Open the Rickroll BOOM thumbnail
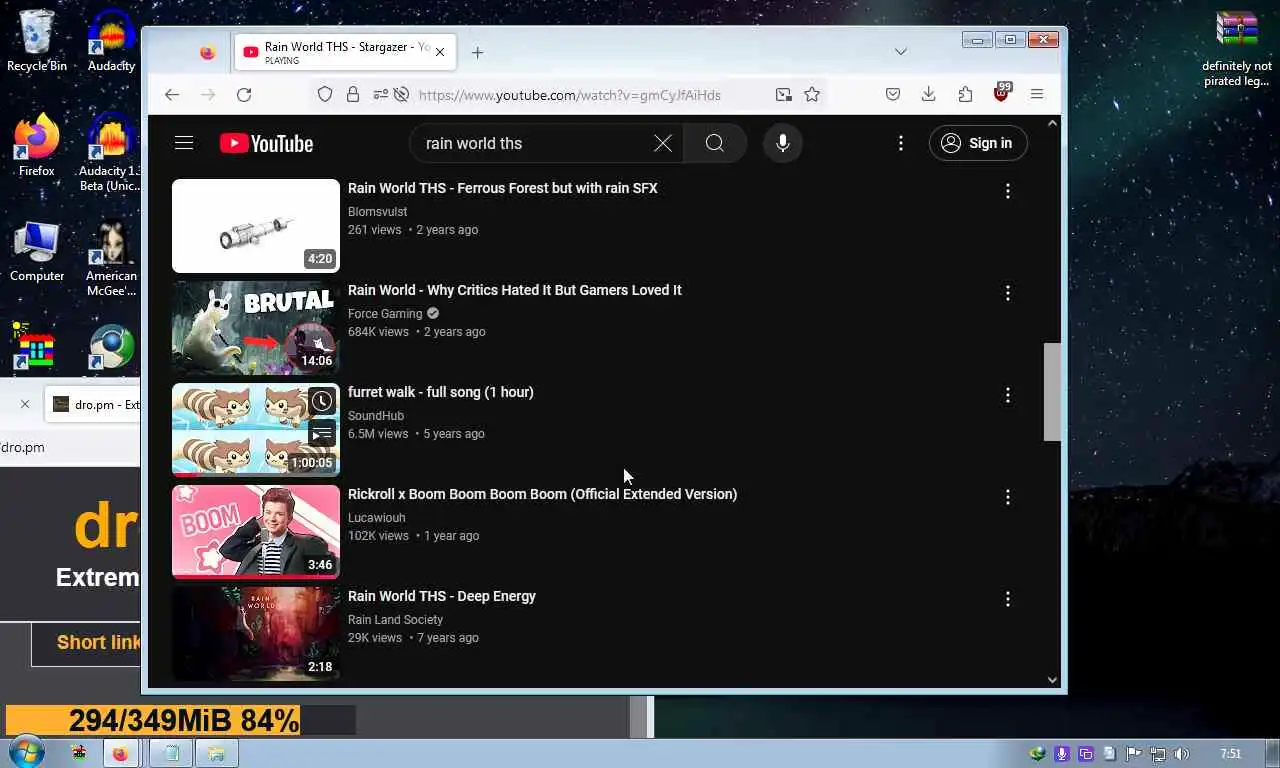 tap(256, 532)
